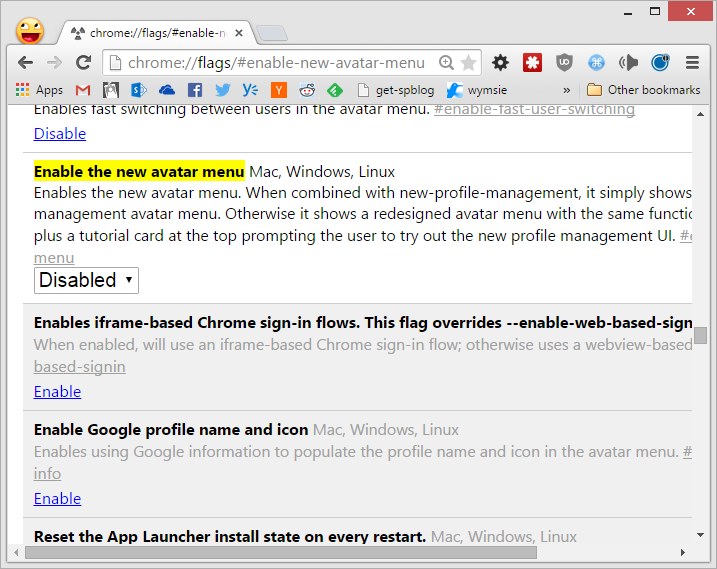717x569 pixels.
Task: Click the scroll down arrow
Action: (x=700, y=535)
